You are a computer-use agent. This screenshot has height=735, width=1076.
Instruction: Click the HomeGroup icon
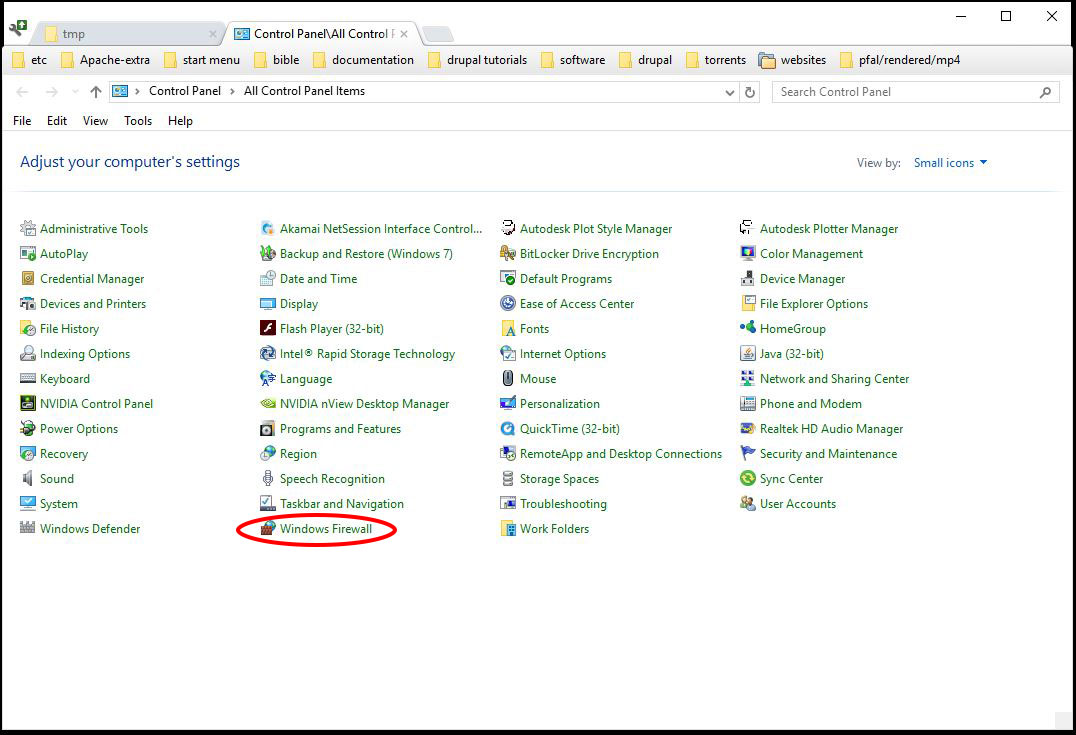coord(747,329)
